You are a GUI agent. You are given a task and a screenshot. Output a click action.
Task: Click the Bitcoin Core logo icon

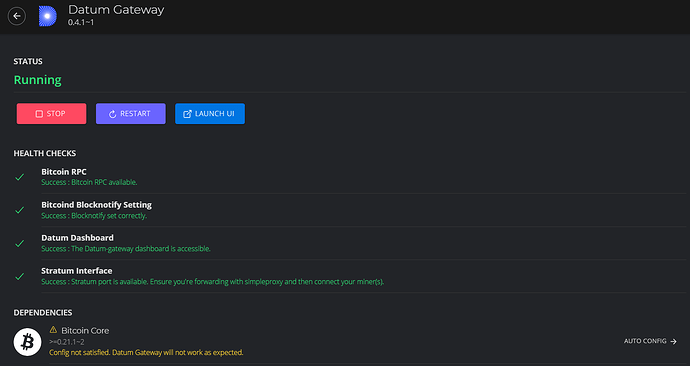click(27, 342)
